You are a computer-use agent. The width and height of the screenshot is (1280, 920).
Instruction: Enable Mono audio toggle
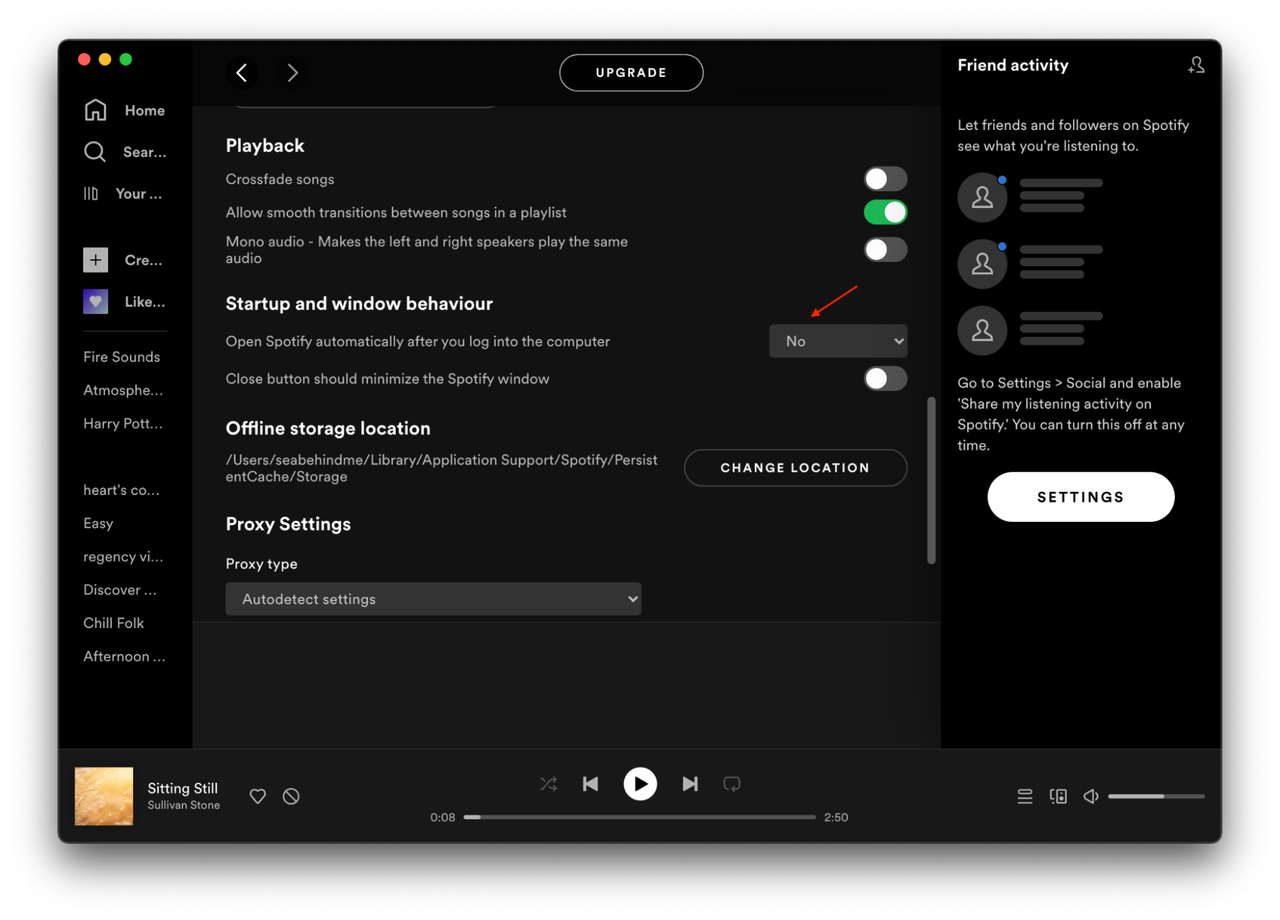(x=886, y=250)
